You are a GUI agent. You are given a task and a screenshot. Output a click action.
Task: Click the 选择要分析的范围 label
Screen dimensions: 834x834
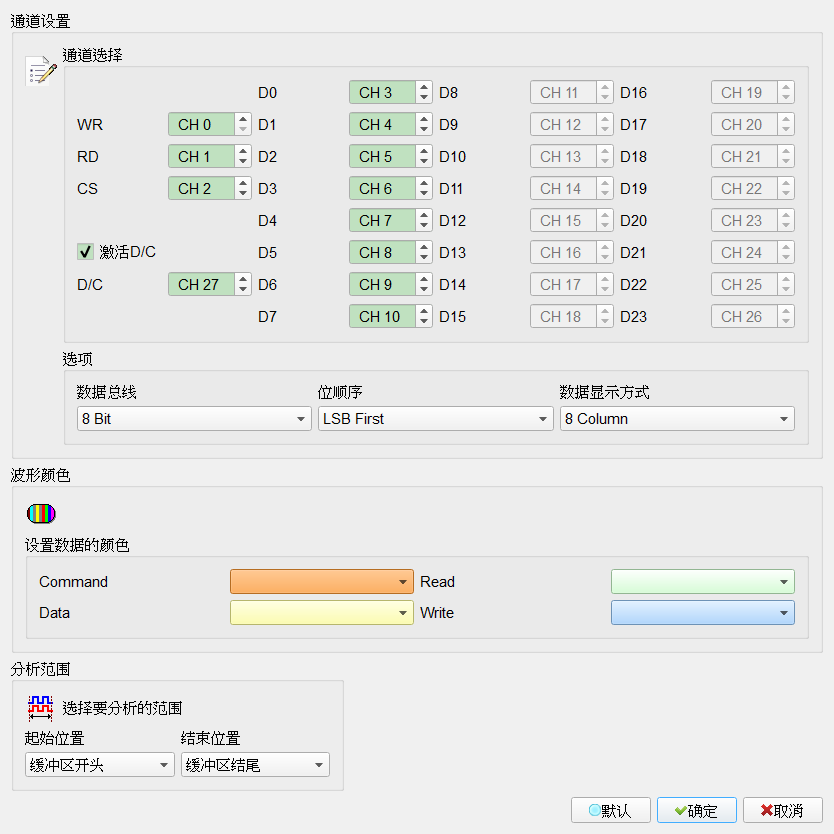(122, 708)
